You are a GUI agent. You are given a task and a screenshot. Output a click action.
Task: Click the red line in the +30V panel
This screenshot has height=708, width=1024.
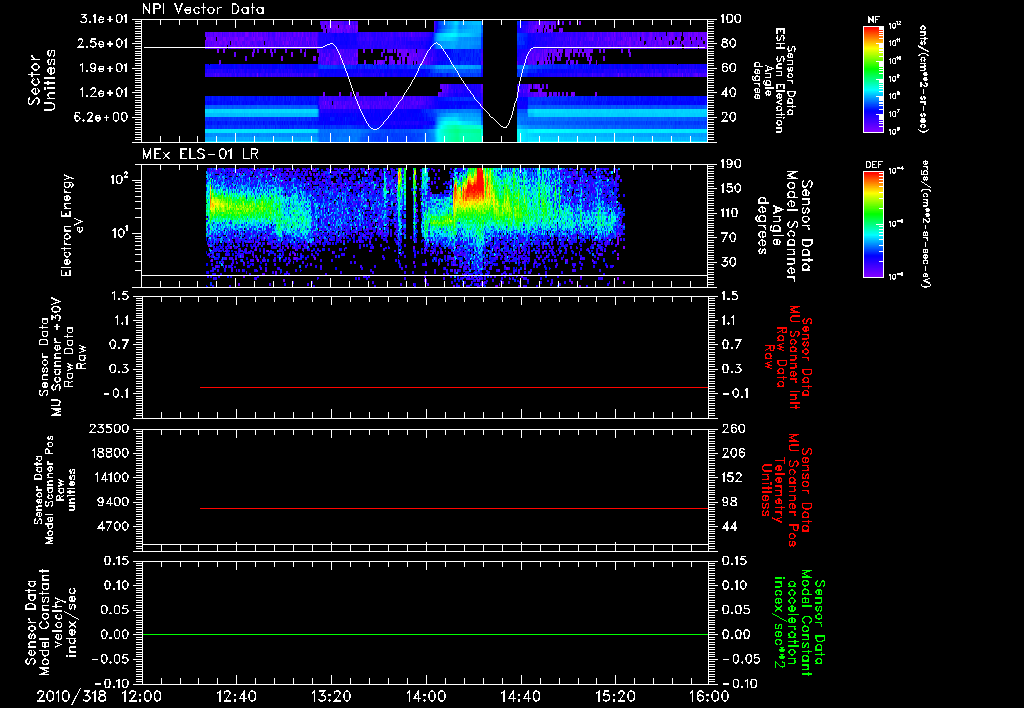pos(454,387)
